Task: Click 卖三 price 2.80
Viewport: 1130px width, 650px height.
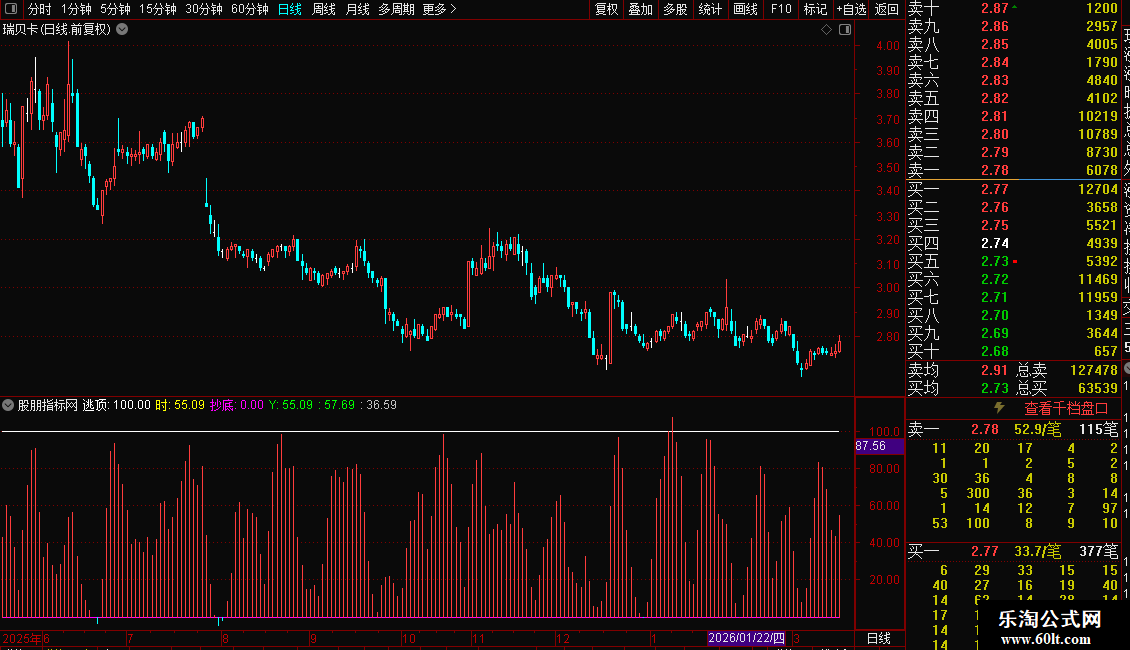Action: [x=995, y=135]
